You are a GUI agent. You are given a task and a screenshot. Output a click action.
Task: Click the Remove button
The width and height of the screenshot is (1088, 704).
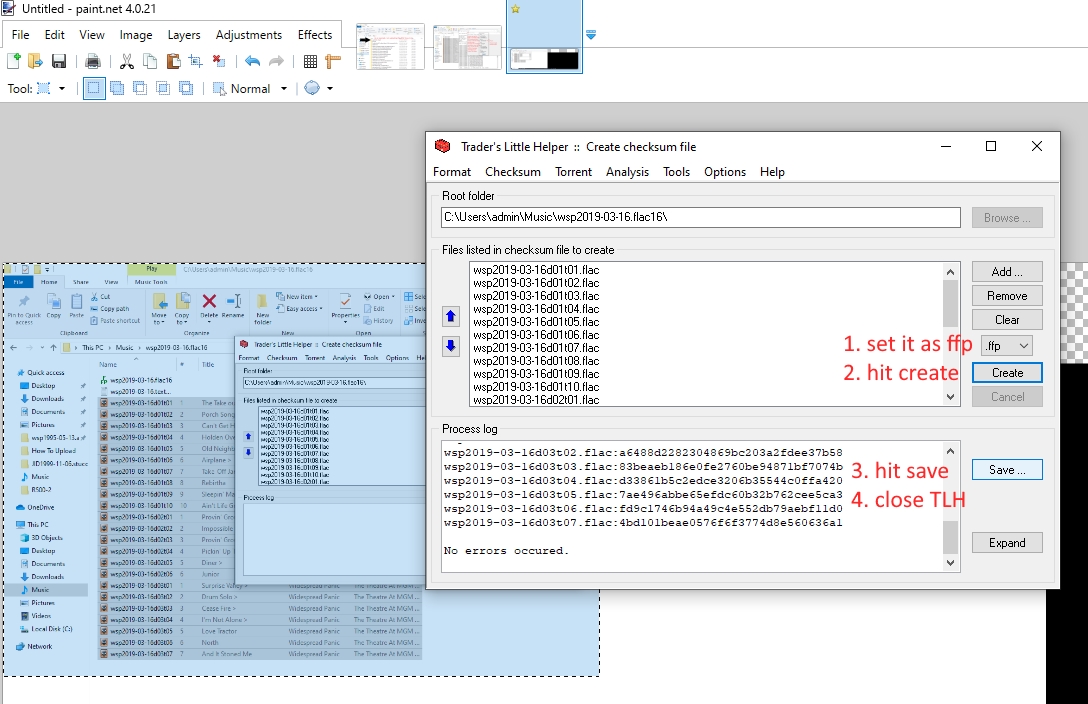(1007, 295)
